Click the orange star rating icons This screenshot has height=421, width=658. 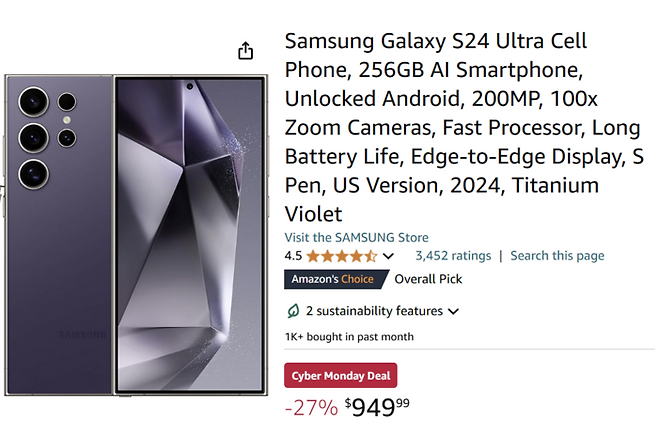click(x=341, y=255)
